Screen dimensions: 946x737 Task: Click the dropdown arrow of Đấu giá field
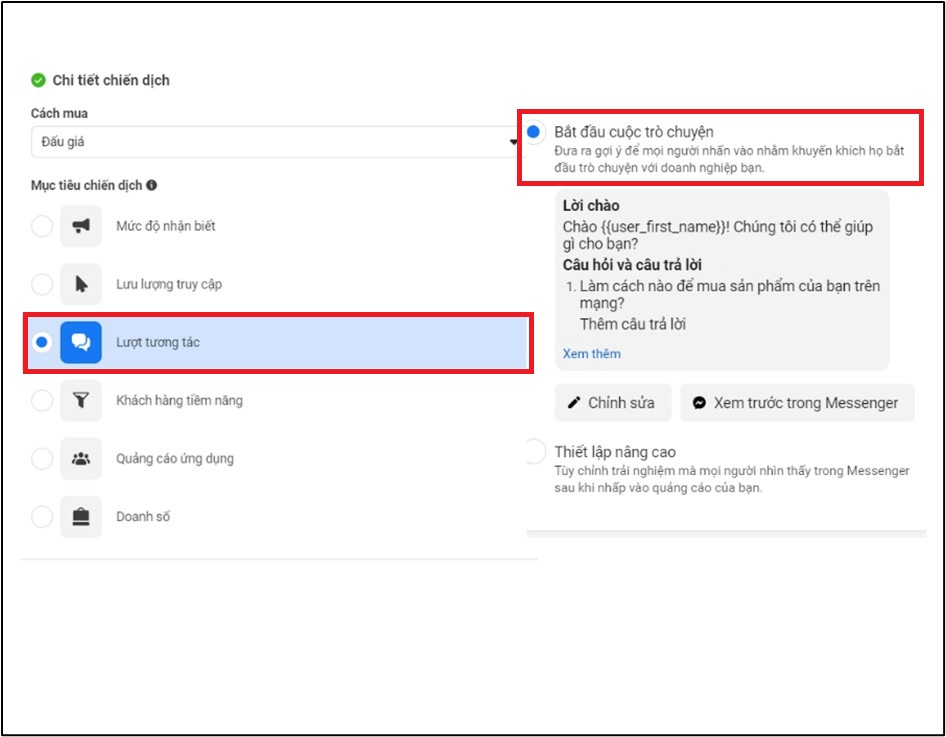point(513,142)
